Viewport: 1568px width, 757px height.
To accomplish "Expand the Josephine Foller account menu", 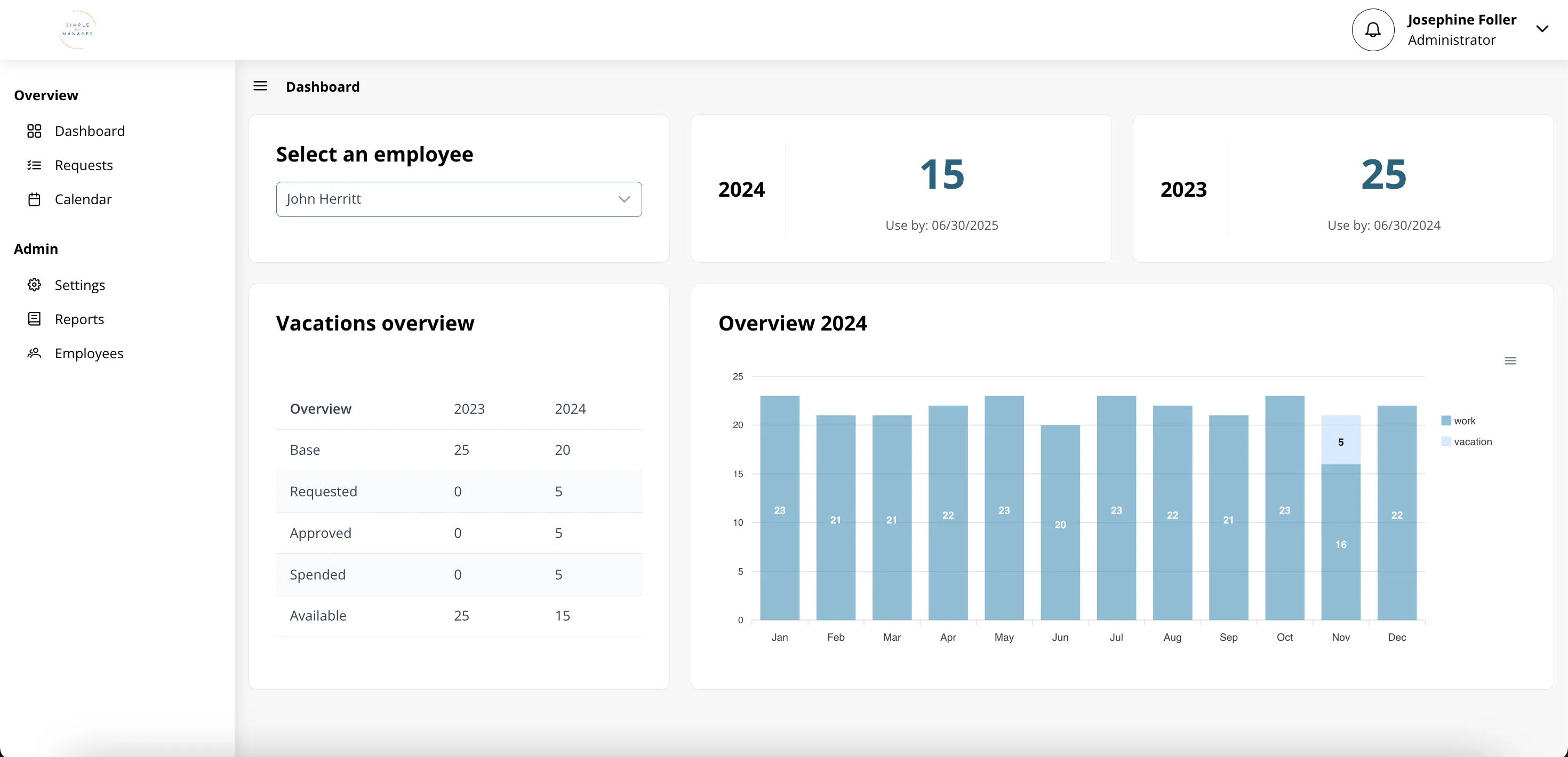I will click(x=1542, y=29).
